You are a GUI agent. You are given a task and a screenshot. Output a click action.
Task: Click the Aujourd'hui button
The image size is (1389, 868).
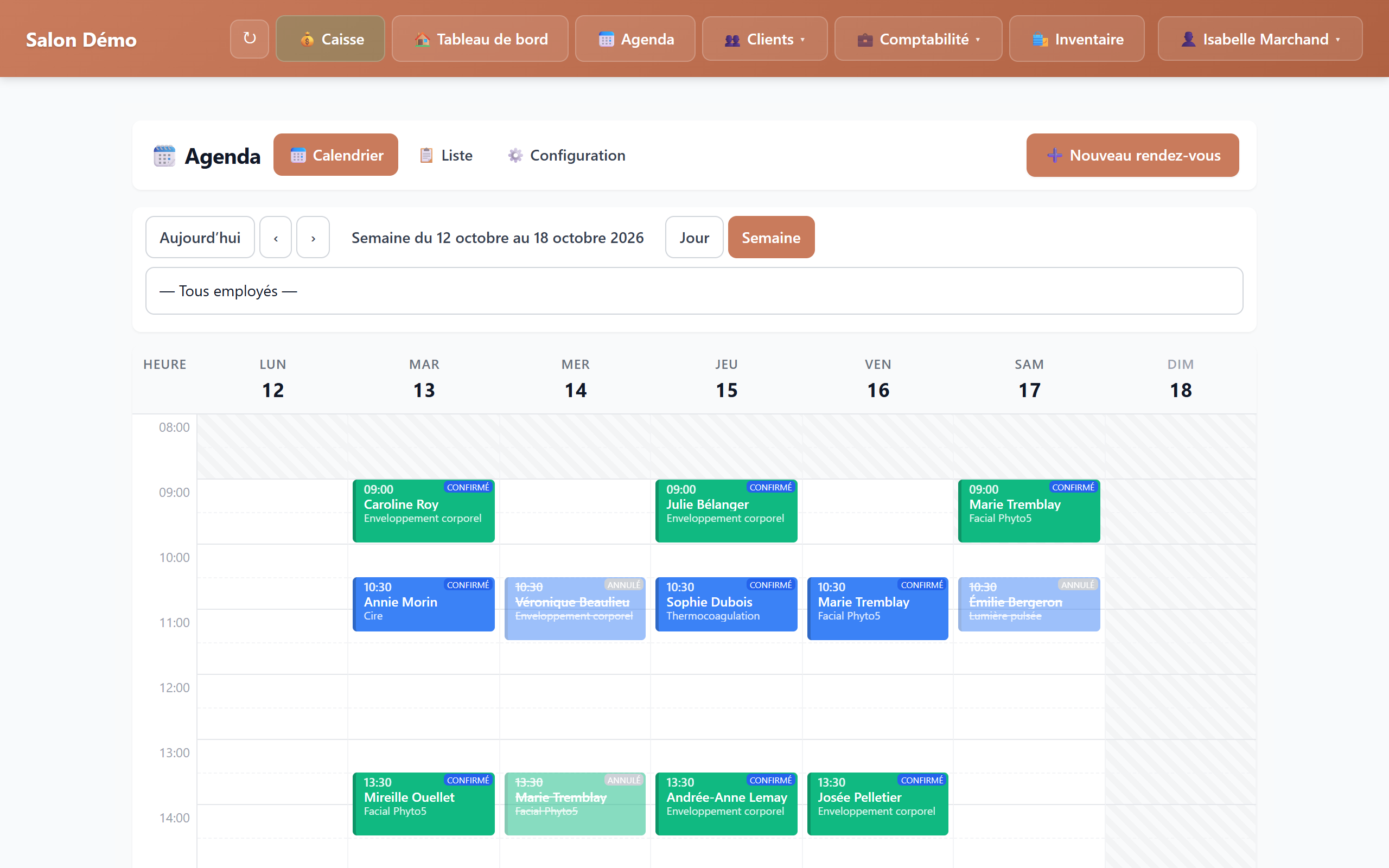tap(200, 237)
